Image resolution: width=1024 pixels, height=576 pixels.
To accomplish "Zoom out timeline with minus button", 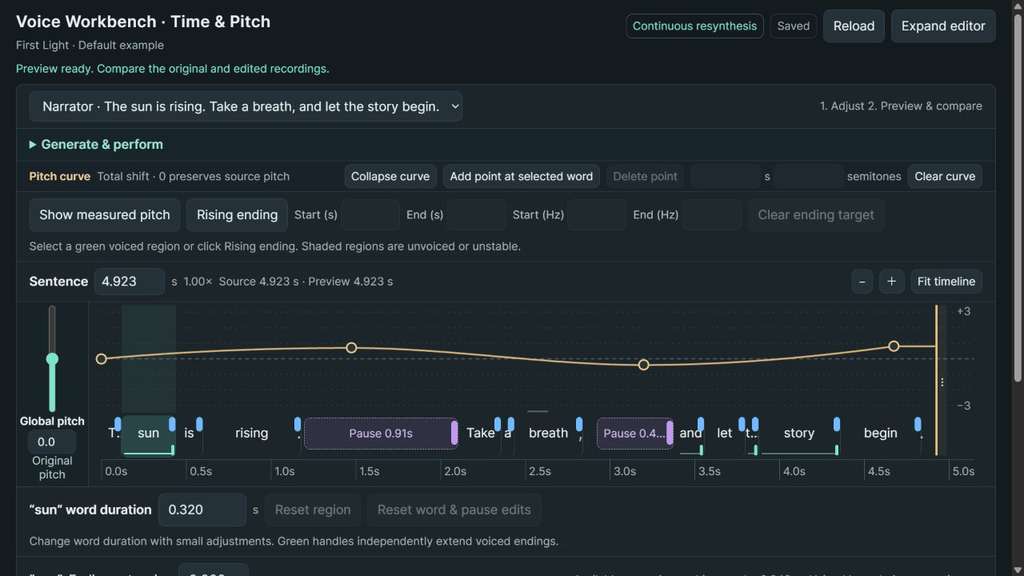I will [862, 281].
